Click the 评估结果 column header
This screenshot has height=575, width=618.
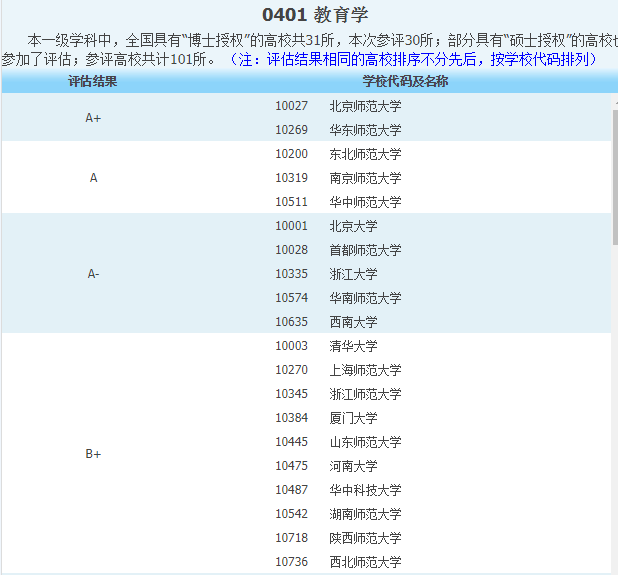coord(93,81)
